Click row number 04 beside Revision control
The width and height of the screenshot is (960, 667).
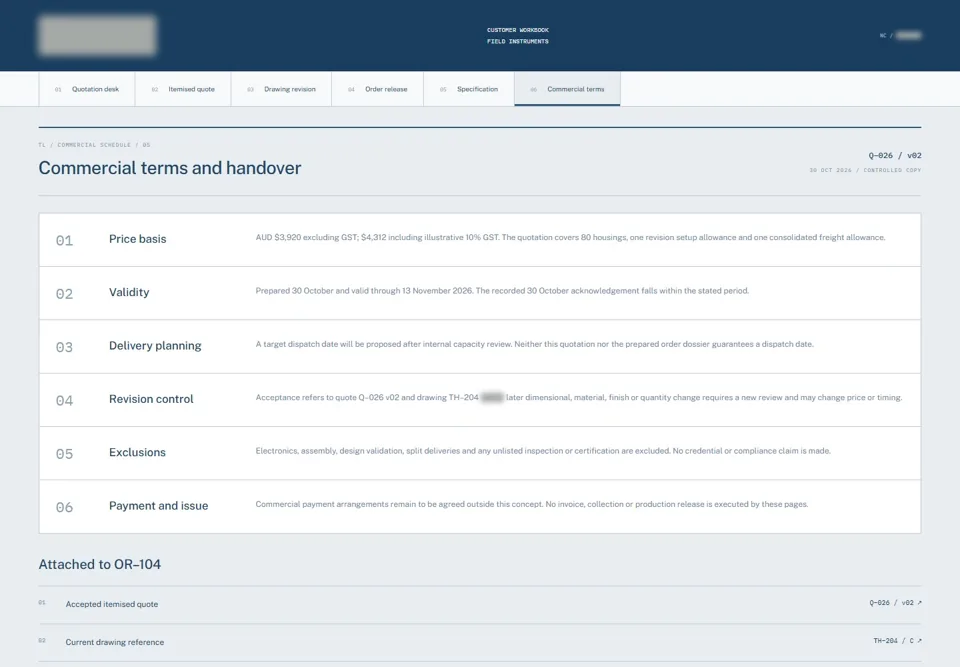click(x=64, y=401)
